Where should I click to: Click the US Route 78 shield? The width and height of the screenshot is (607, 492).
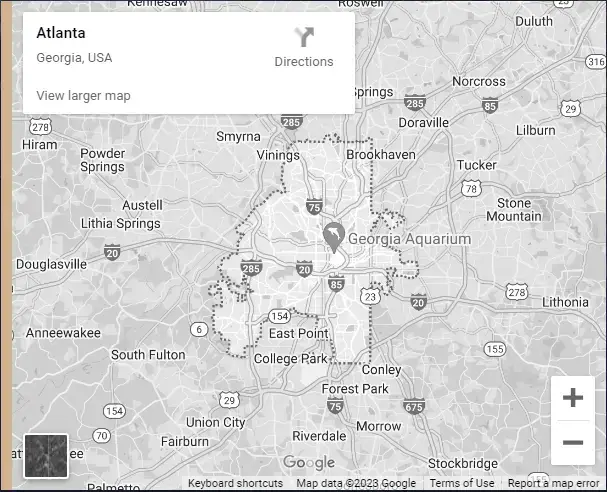click(x=471, y=188)
